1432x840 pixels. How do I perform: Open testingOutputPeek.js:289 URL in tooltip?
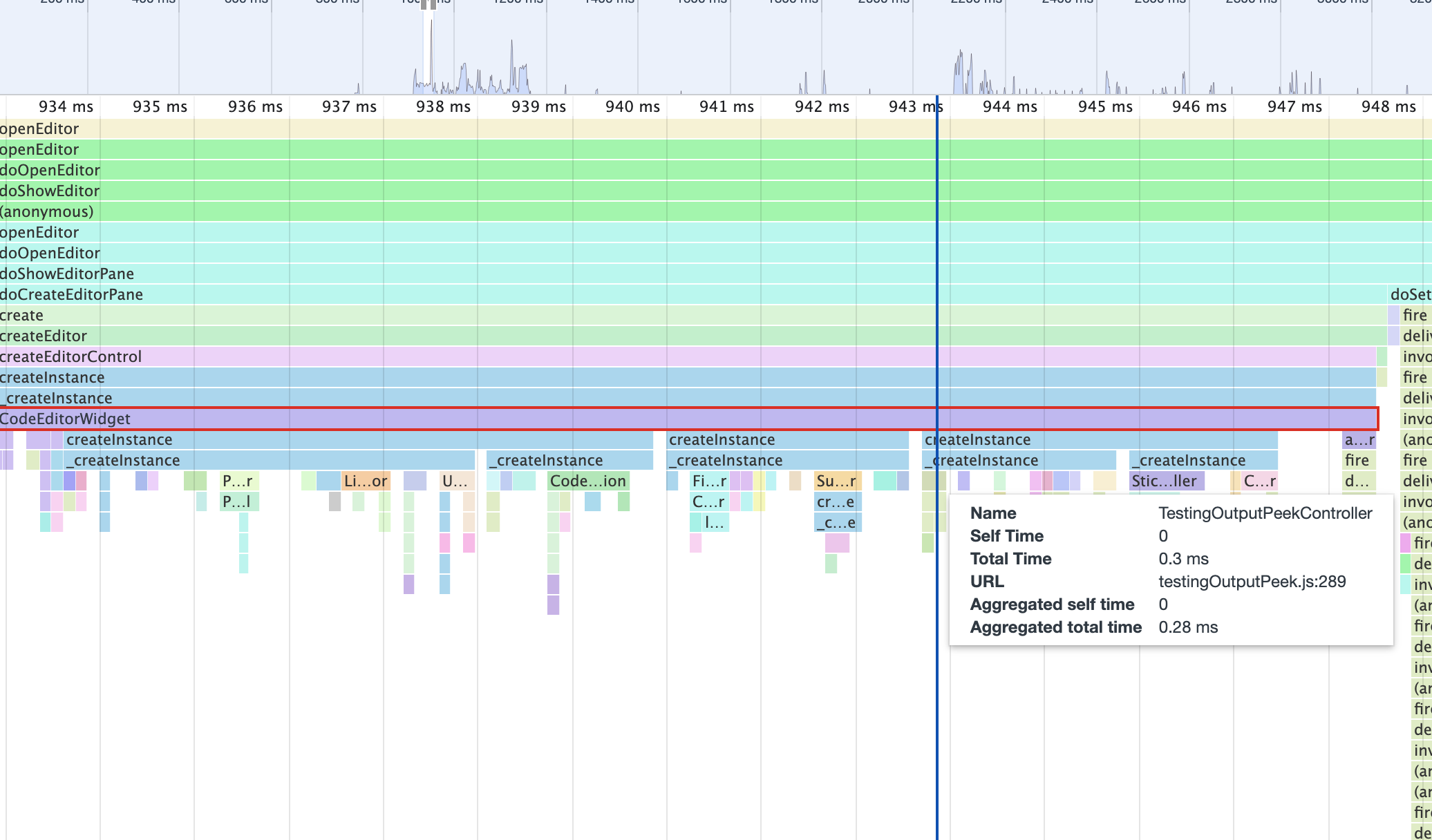1252,582
